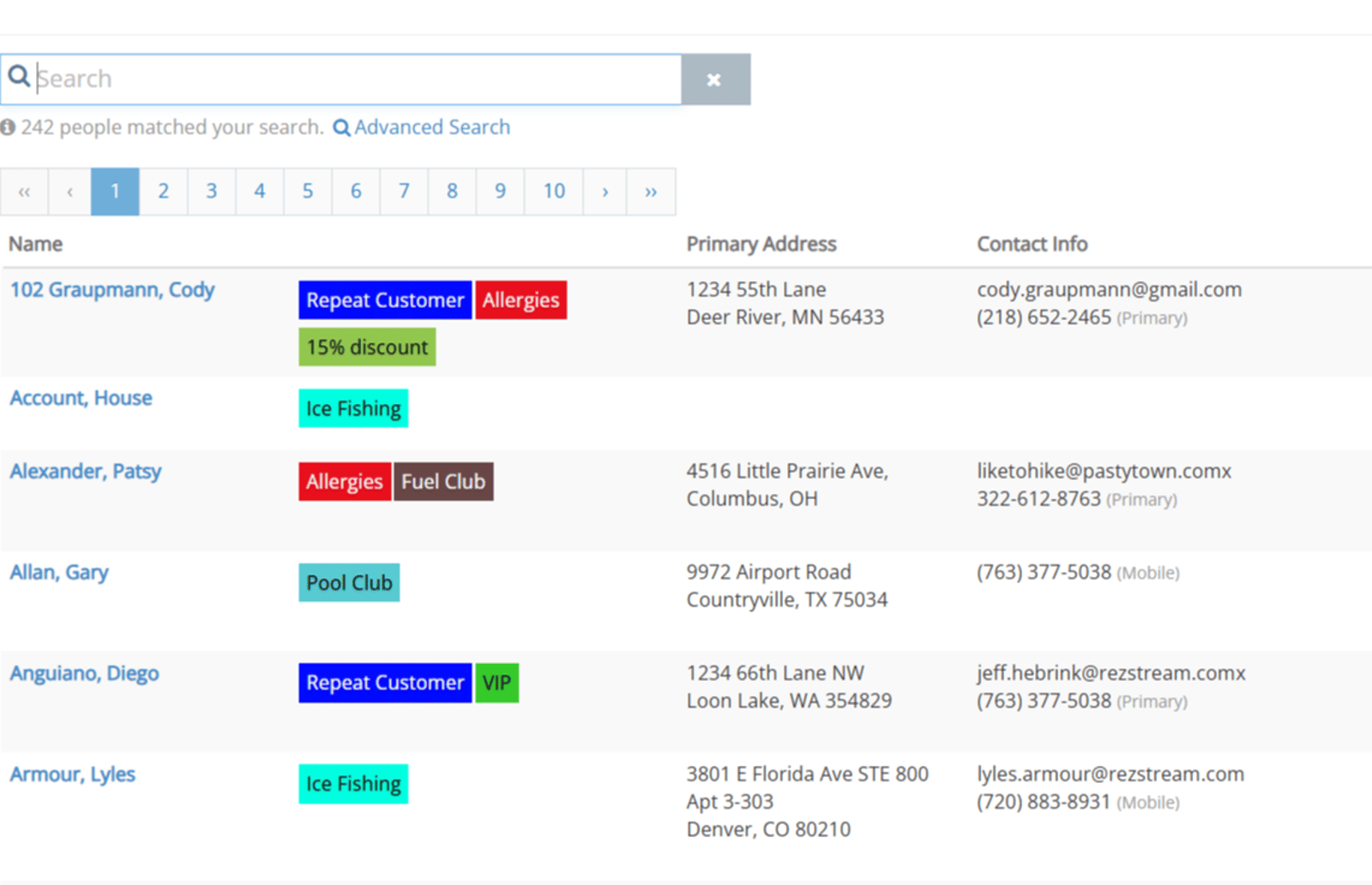Screen dimensions: 1372x885
Task: Click the Name column header
Action: click(x=36, y=244)
